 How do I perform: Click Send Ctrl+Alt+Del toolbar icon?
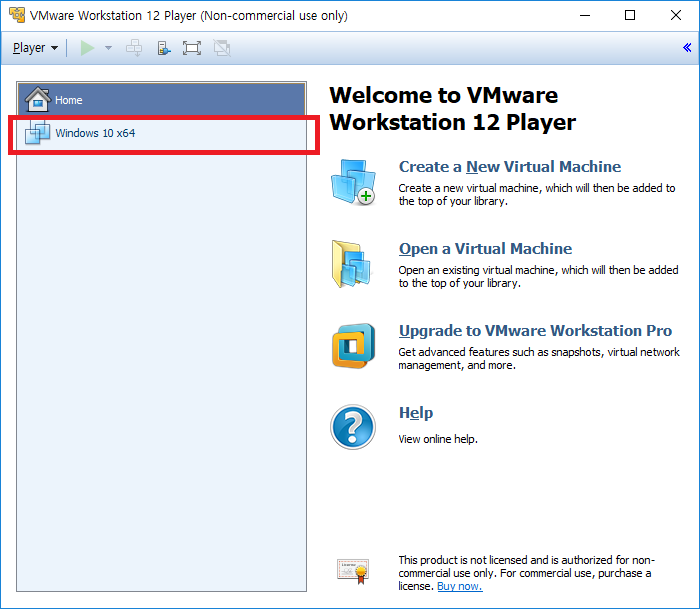point(134,48)
